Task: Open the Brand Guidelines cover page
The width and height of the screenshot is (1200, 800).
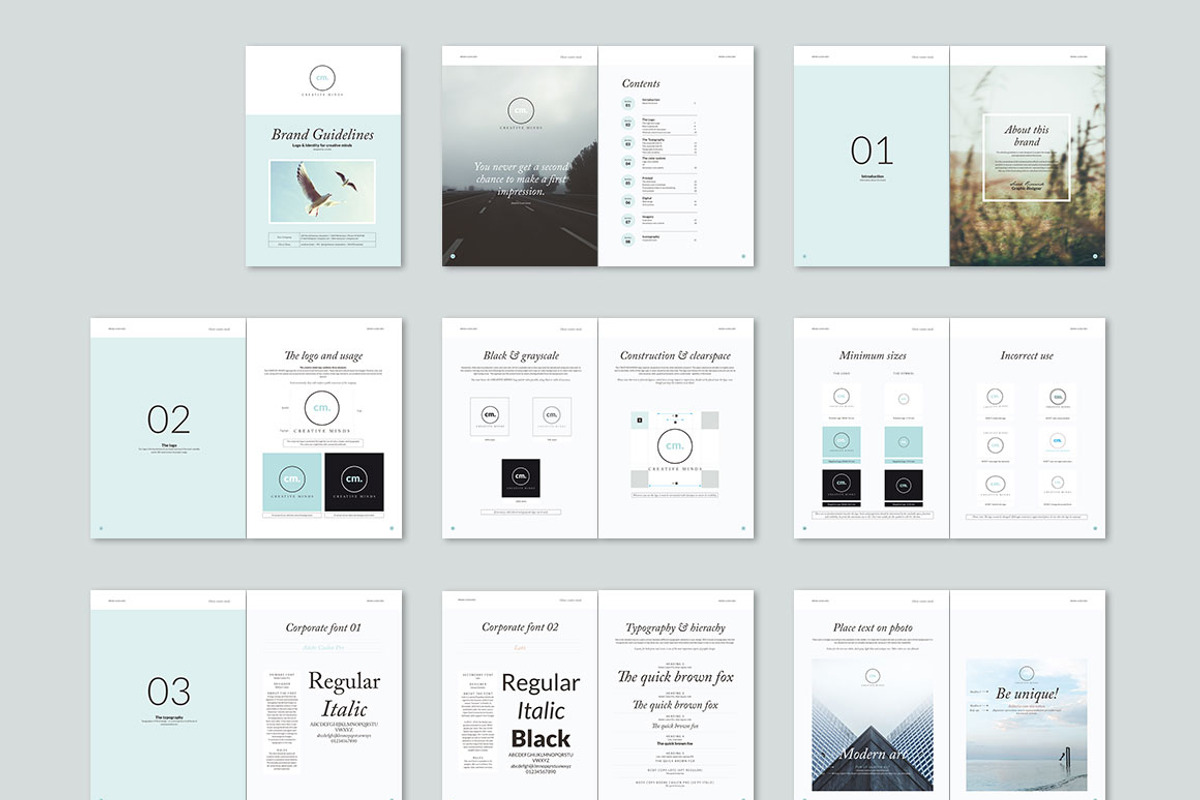Action: pos(323,156)
